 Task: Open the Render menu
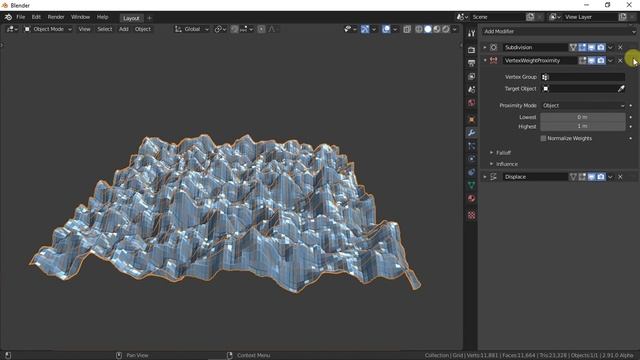point(56,17)
